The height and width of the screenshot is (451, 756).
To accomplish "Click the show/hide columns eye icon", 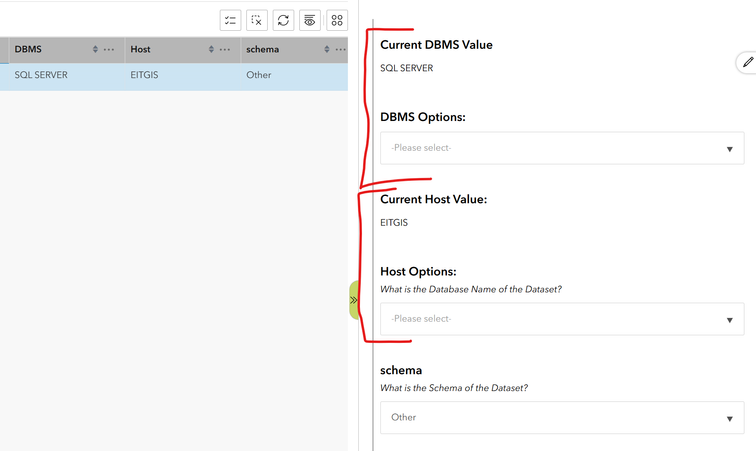I will pos(310,20).
